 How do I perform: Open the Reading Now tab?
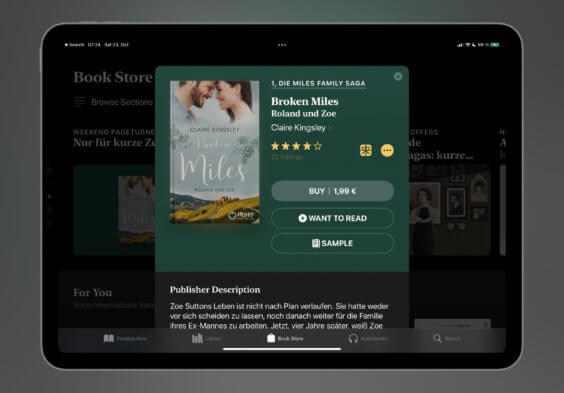coord(125,338)
